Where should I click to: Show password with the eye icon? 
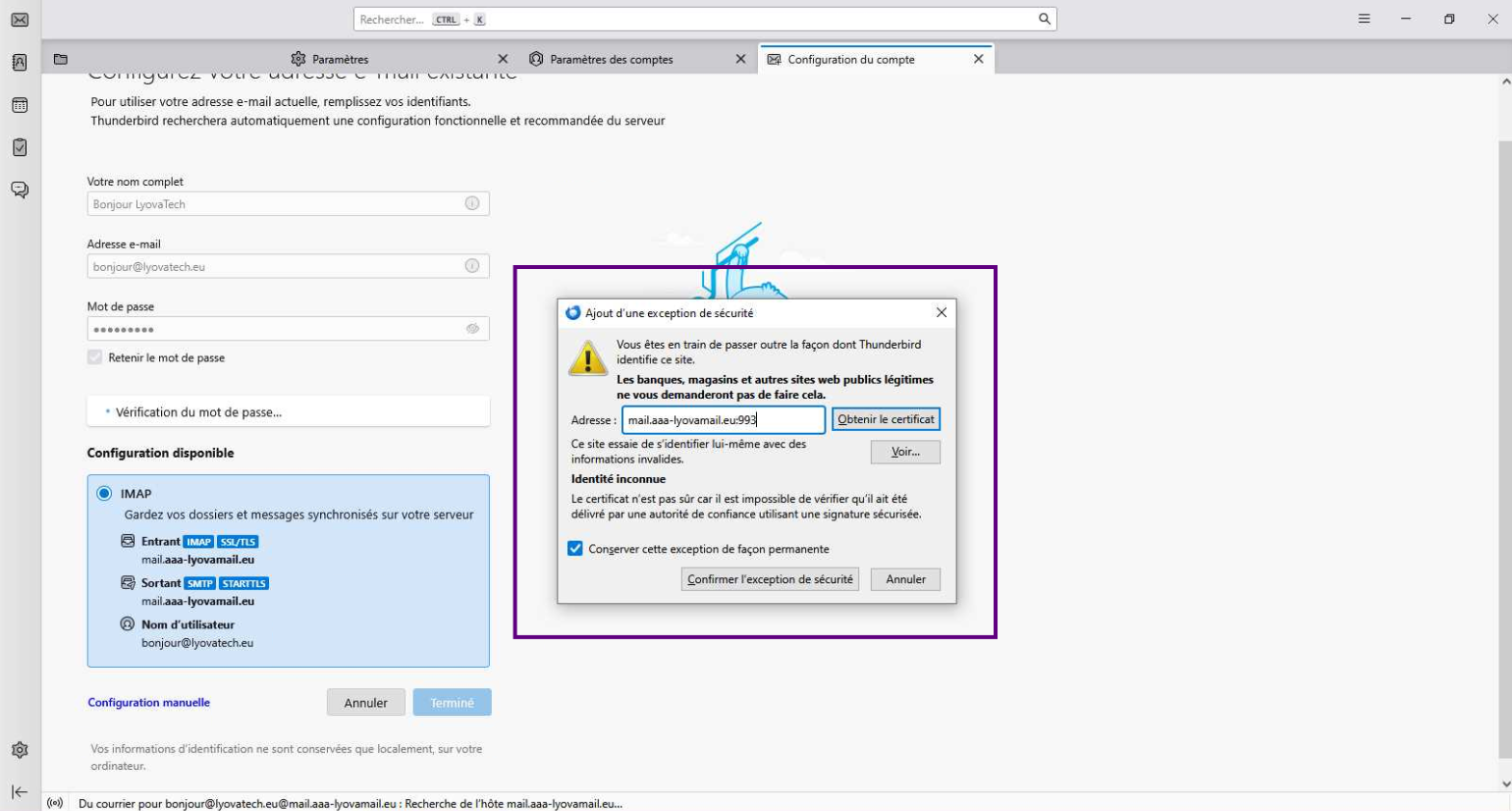pyautogui.click(x=472, y=329)
